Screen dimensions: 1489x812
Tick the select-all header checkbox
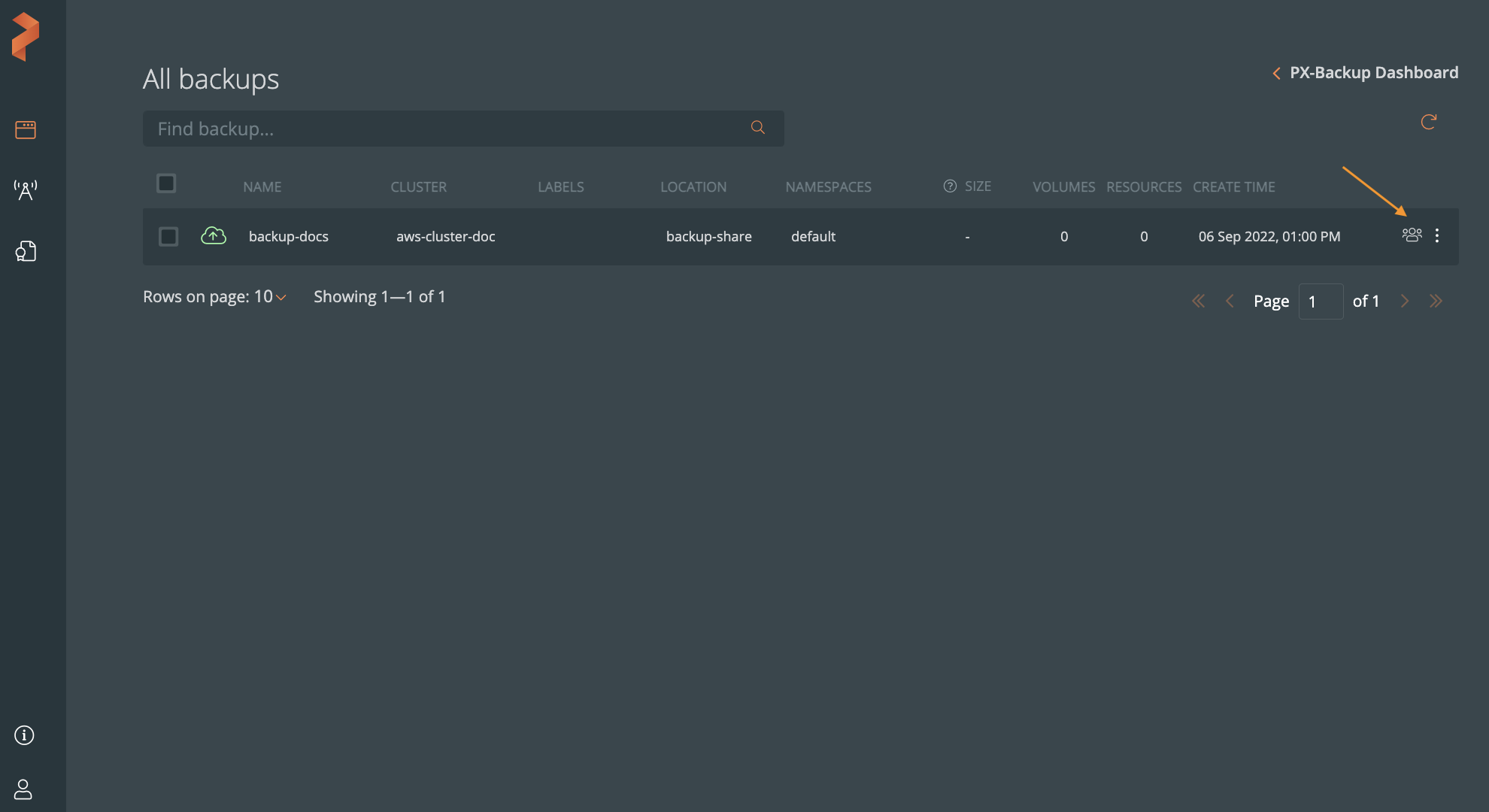[166, 183]
